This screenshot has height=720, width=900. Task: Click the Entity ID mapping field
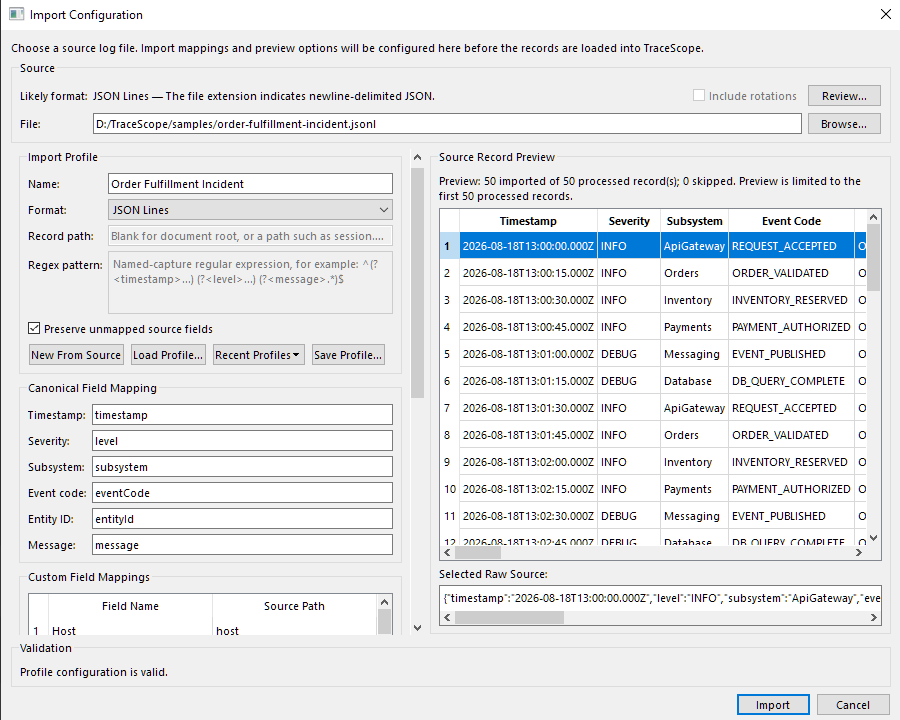click(242, 518)
